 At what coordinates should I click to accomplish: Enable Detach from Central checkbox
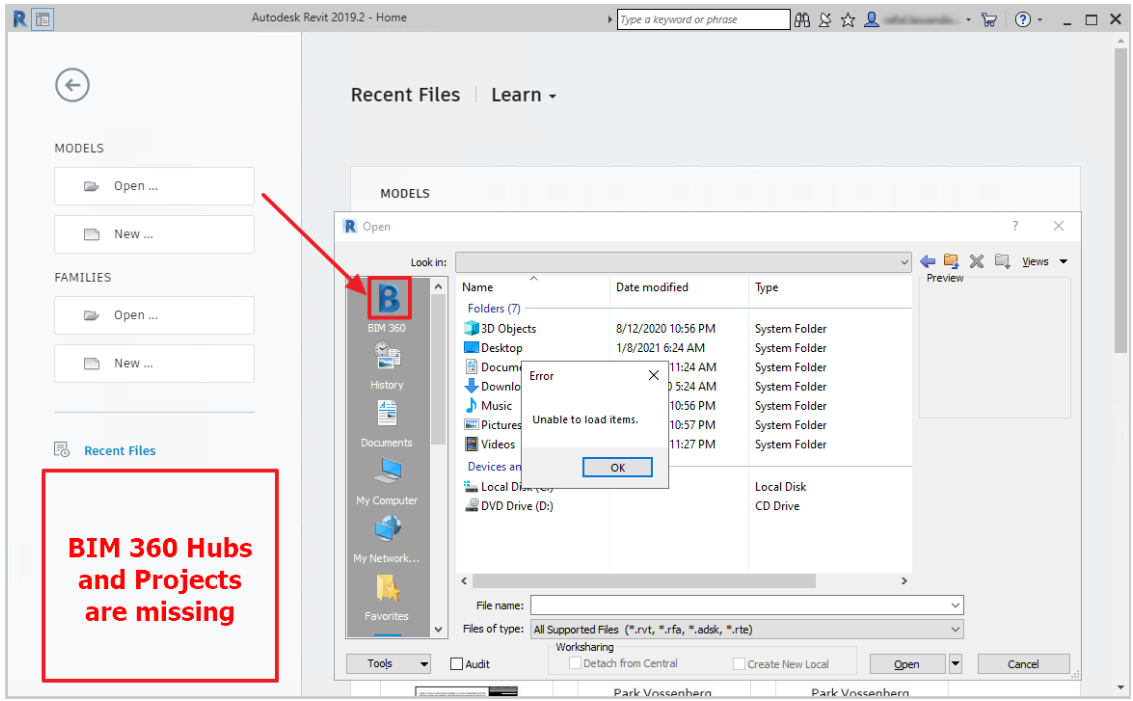[575, 663]
